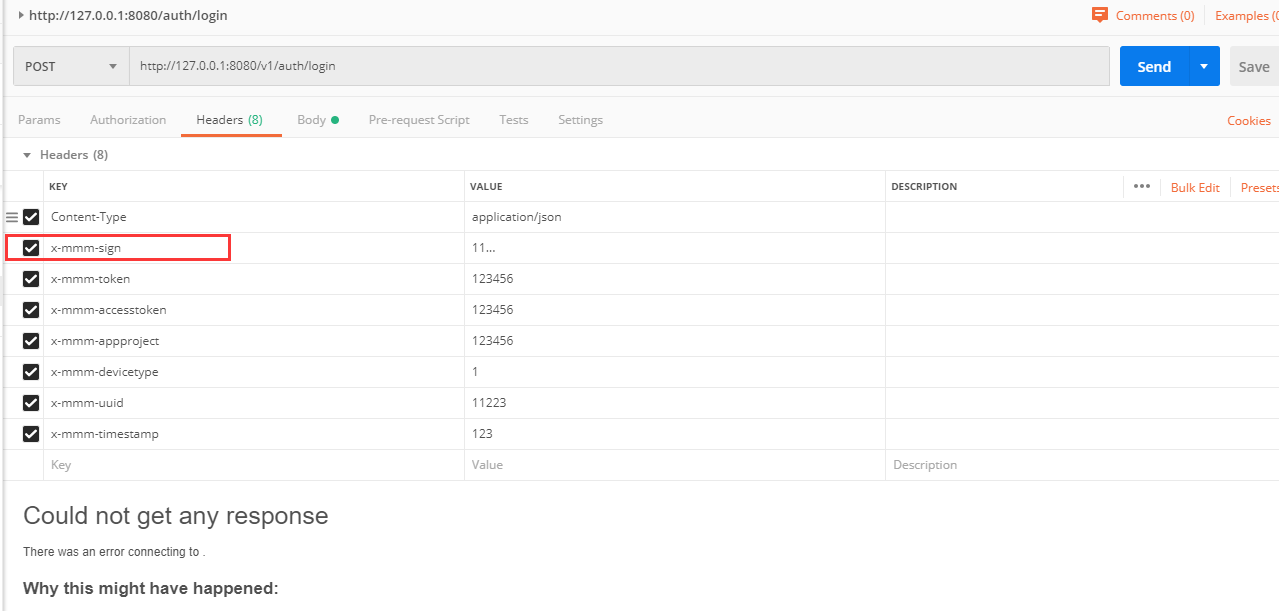This screenshot has width=1279, height=611.
Task: Click the x-mmm-timestamp value 123
Action: (675, 434)
